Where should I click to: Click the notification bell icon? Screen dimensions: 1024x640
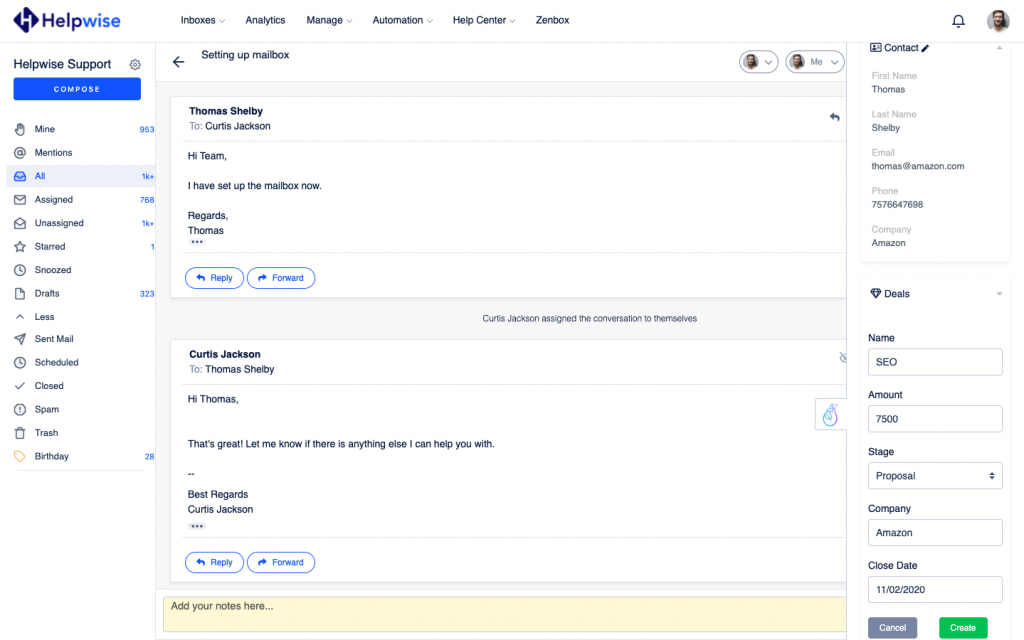coord(958,21)
